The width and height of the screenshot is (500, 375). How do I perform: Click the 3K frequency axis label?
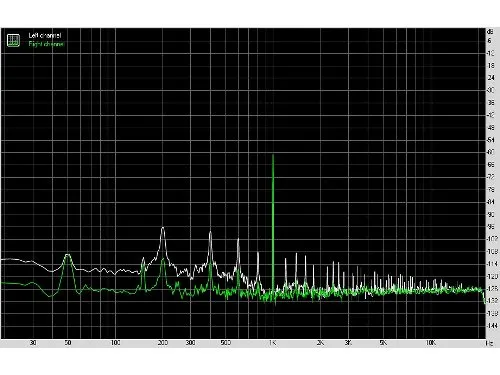coord(348,343)
